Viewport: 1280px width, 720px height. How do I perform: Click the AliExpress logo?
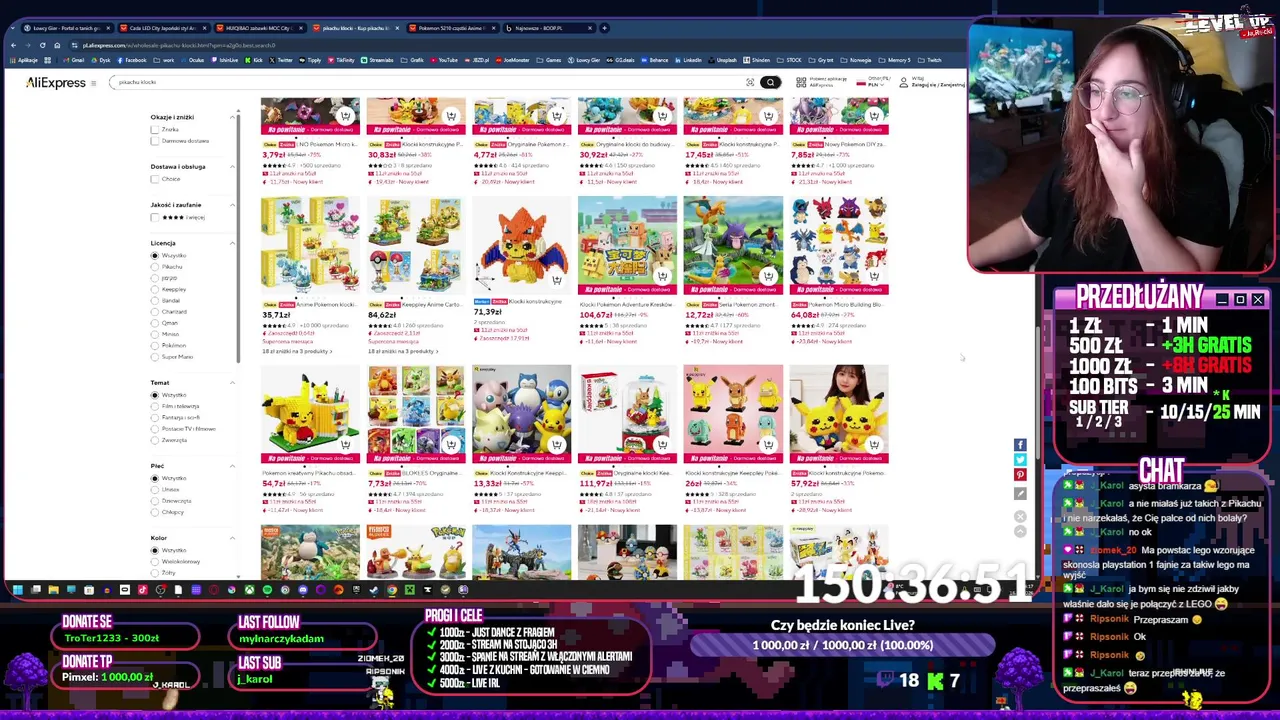(x=56, y=83)
